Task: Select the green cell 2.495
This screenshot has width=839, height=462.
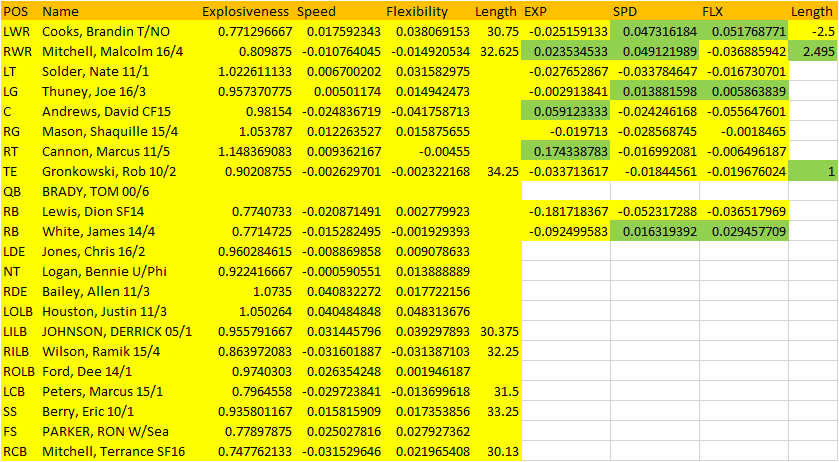Action: click(813, 51)
